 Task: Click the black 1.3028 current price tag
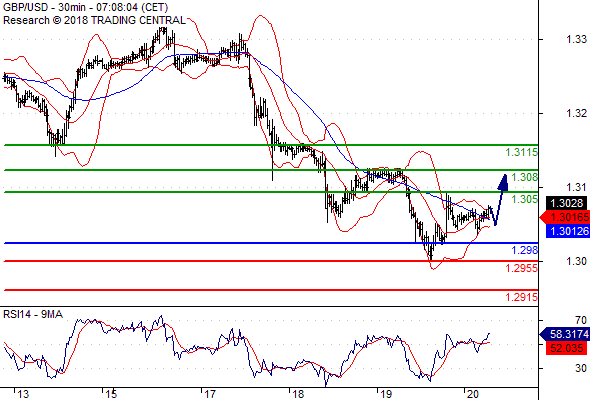pyautogui.click(x=567, y=203)
